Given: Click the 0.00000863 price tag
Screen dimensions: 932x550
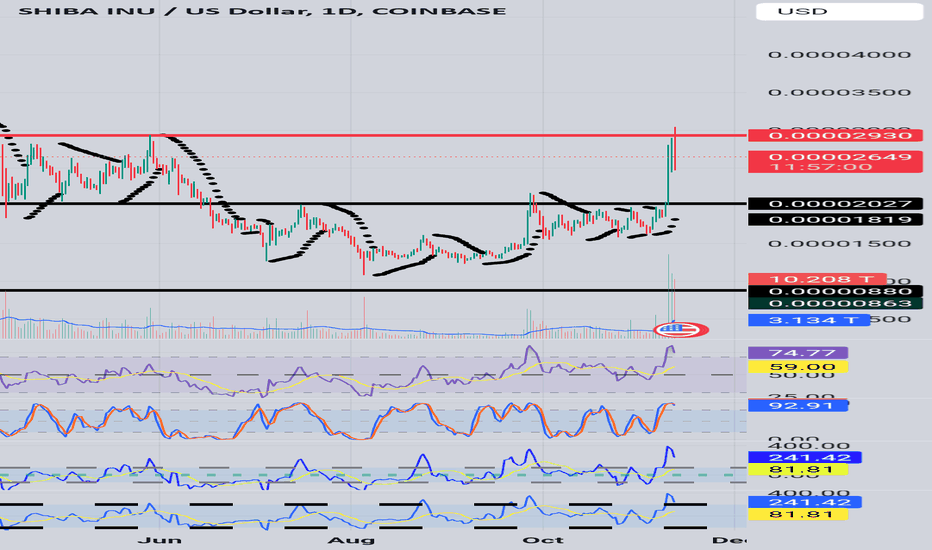Looking at the screenshot, I should click(835, 303).
